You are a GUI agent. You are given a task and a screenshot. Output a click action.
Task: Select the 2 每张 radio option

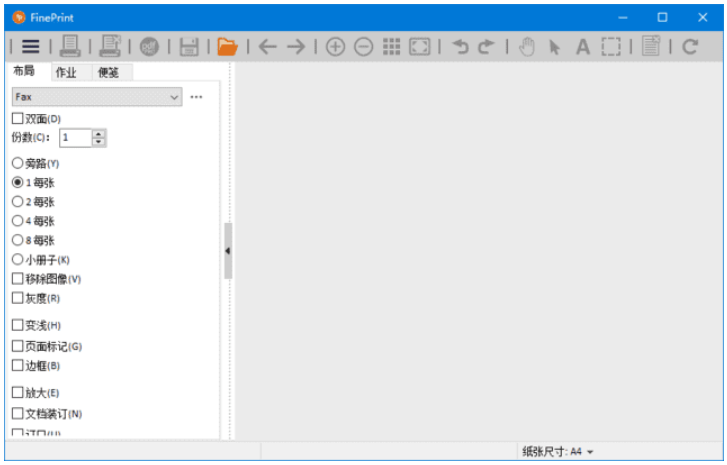[x=17, y=202]
